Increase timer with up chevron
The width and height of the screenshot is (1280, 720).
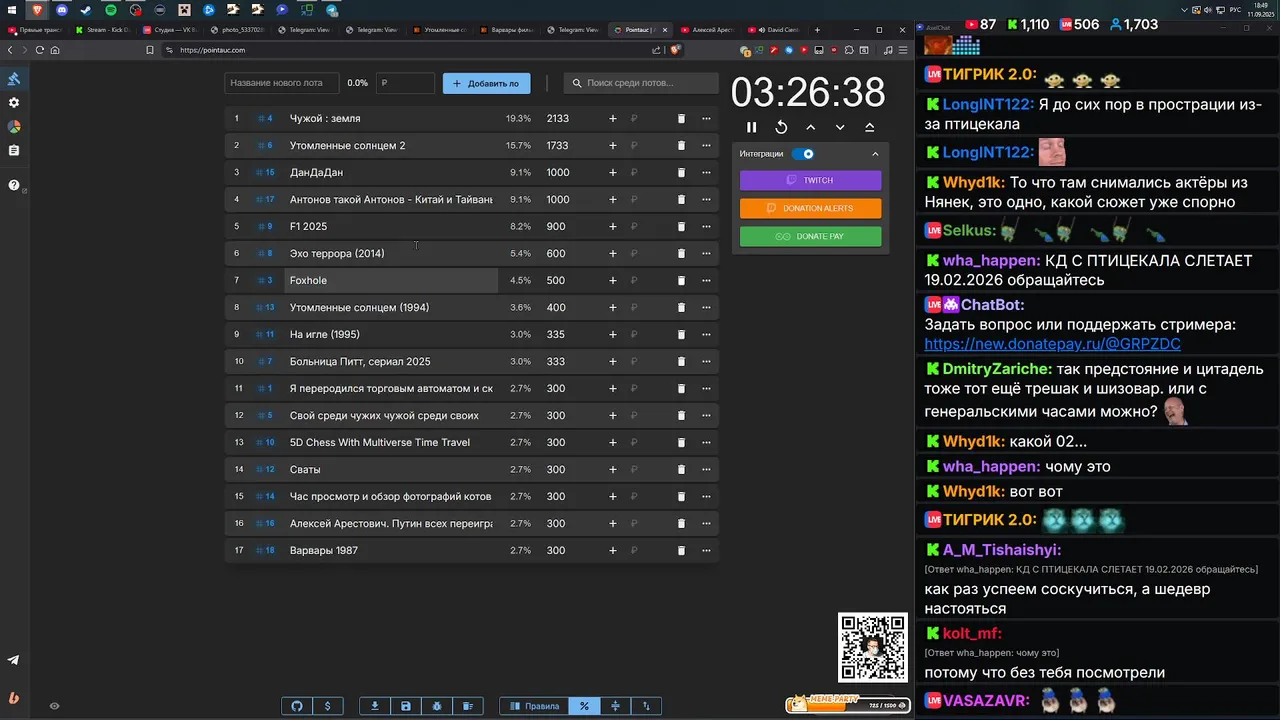tap(810, 127)
